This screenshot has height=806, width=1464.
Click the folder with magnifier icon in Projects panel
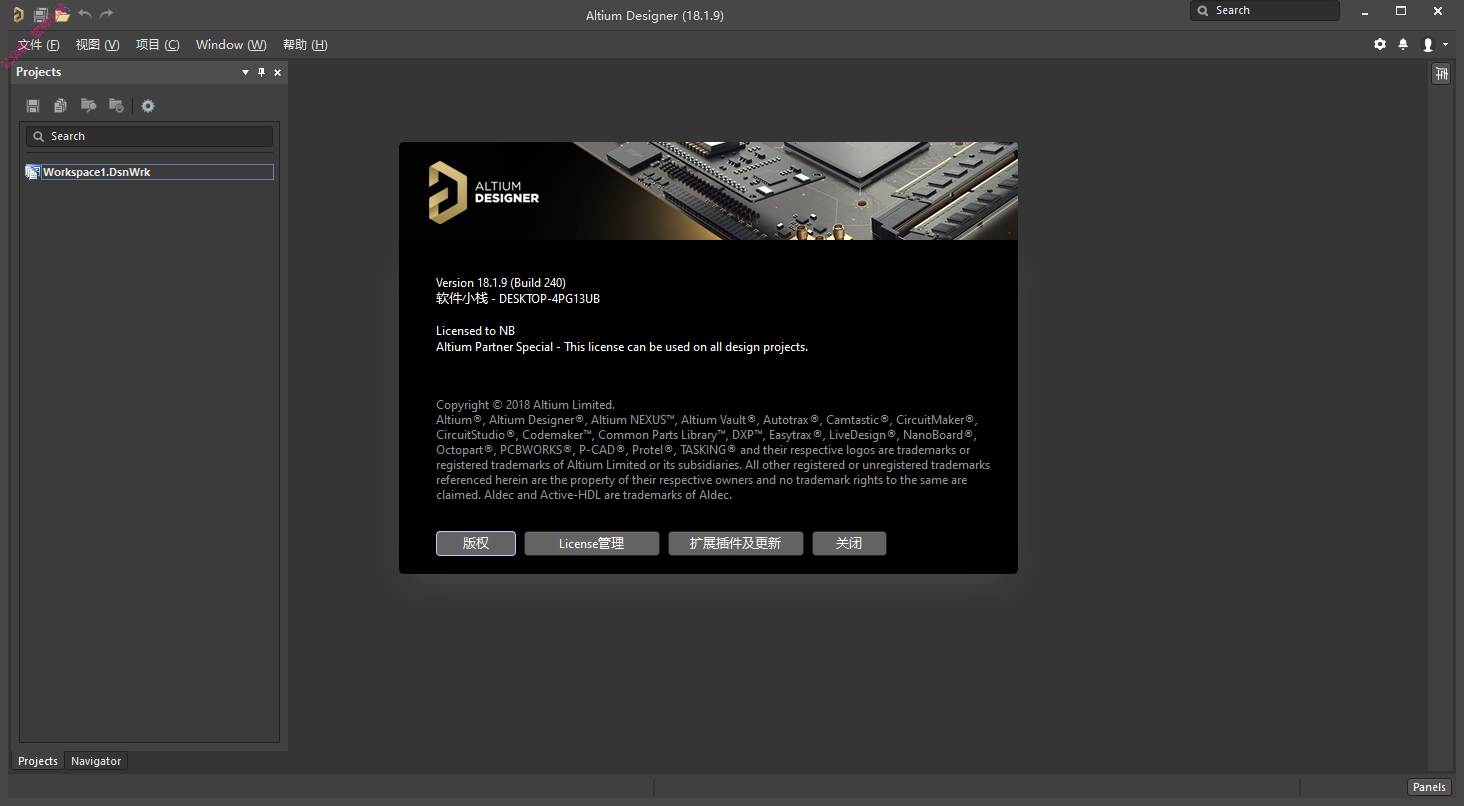click(x=89, y=106)
